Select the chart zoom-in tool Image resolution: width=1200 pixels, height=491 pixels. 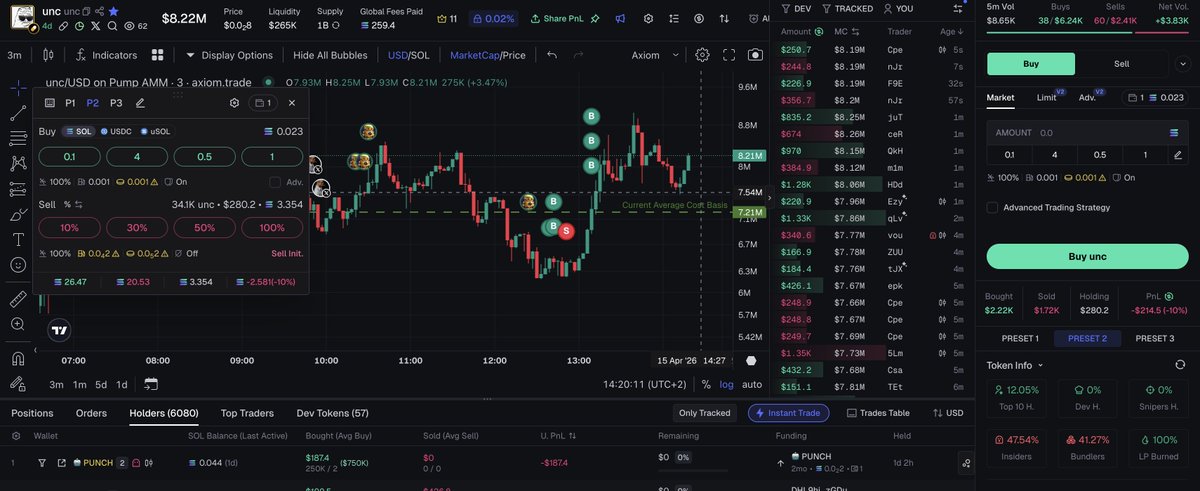pyautogui.click(x=17, y=324)
